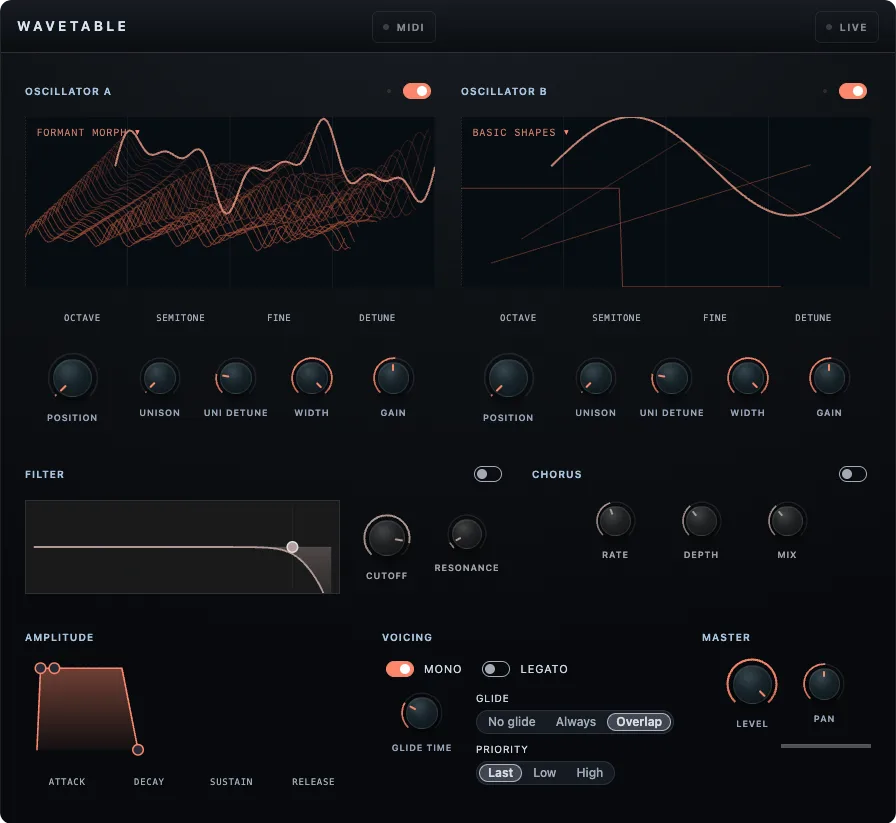Screen dimensions: 896x823
Task: Click Oscillator B Octave field
Action: [x=518, y=318]
